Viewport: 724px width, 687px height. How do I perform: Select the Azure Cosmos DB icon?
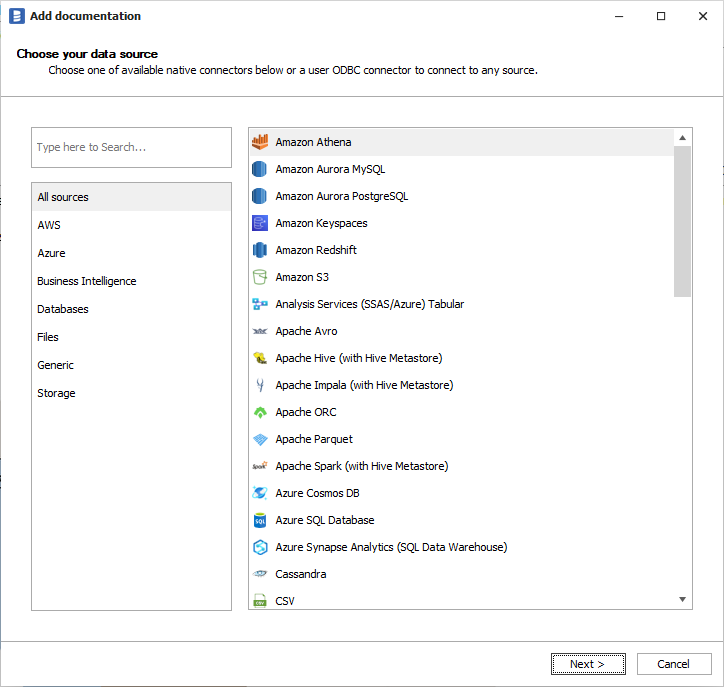point(260,493)
